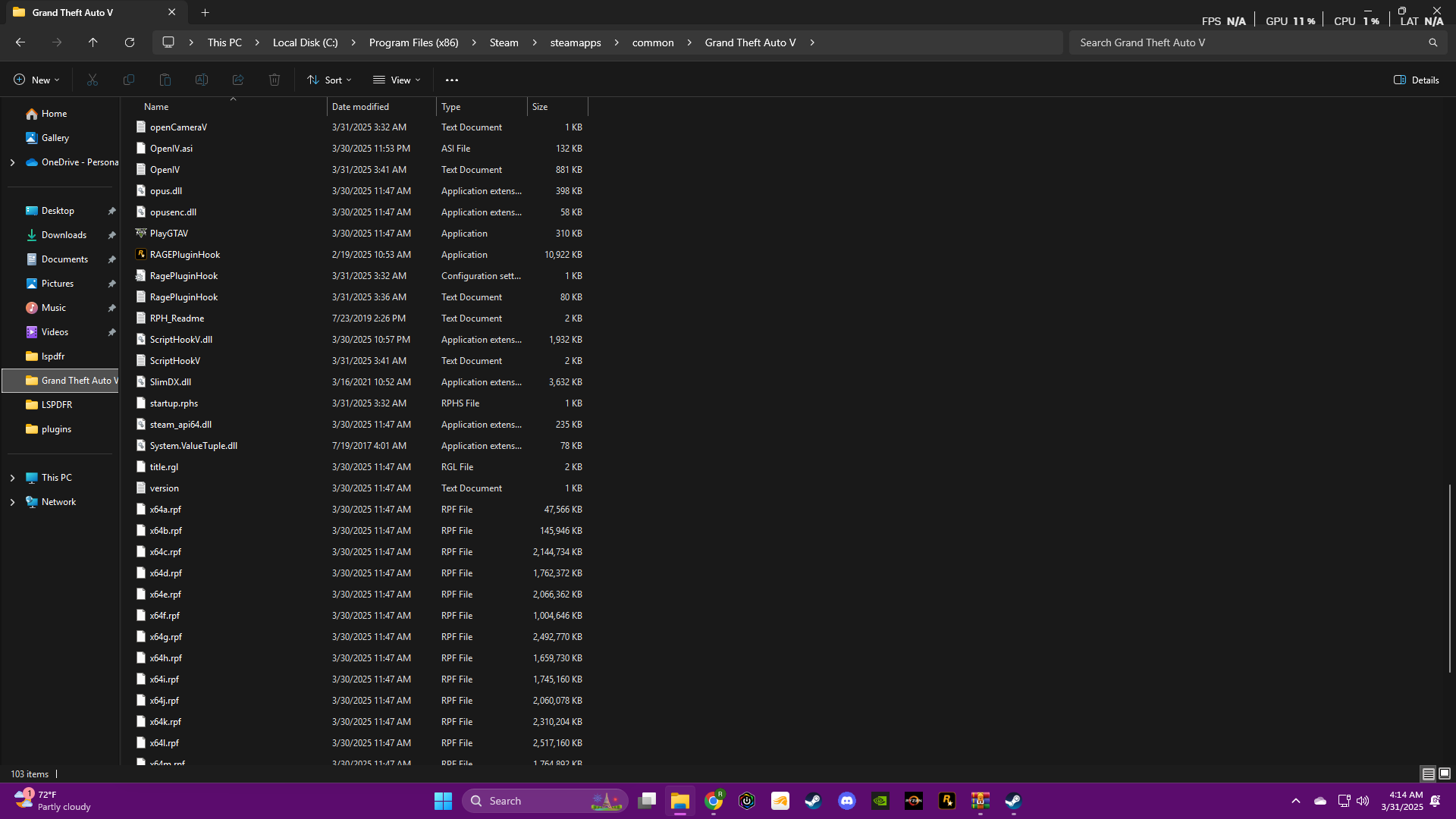Open a new tab with plus button

point(205,12)
